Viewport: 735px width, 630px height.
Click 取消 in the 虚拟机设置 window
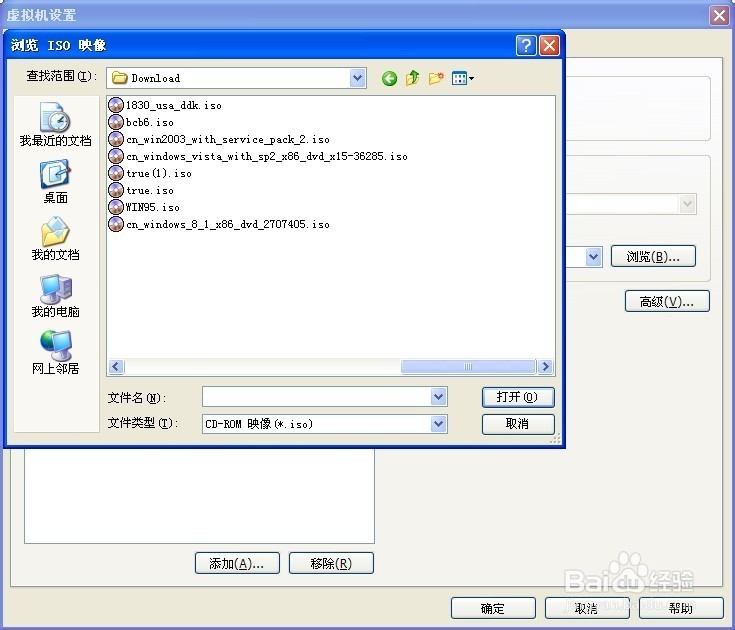tap(587, 608)
